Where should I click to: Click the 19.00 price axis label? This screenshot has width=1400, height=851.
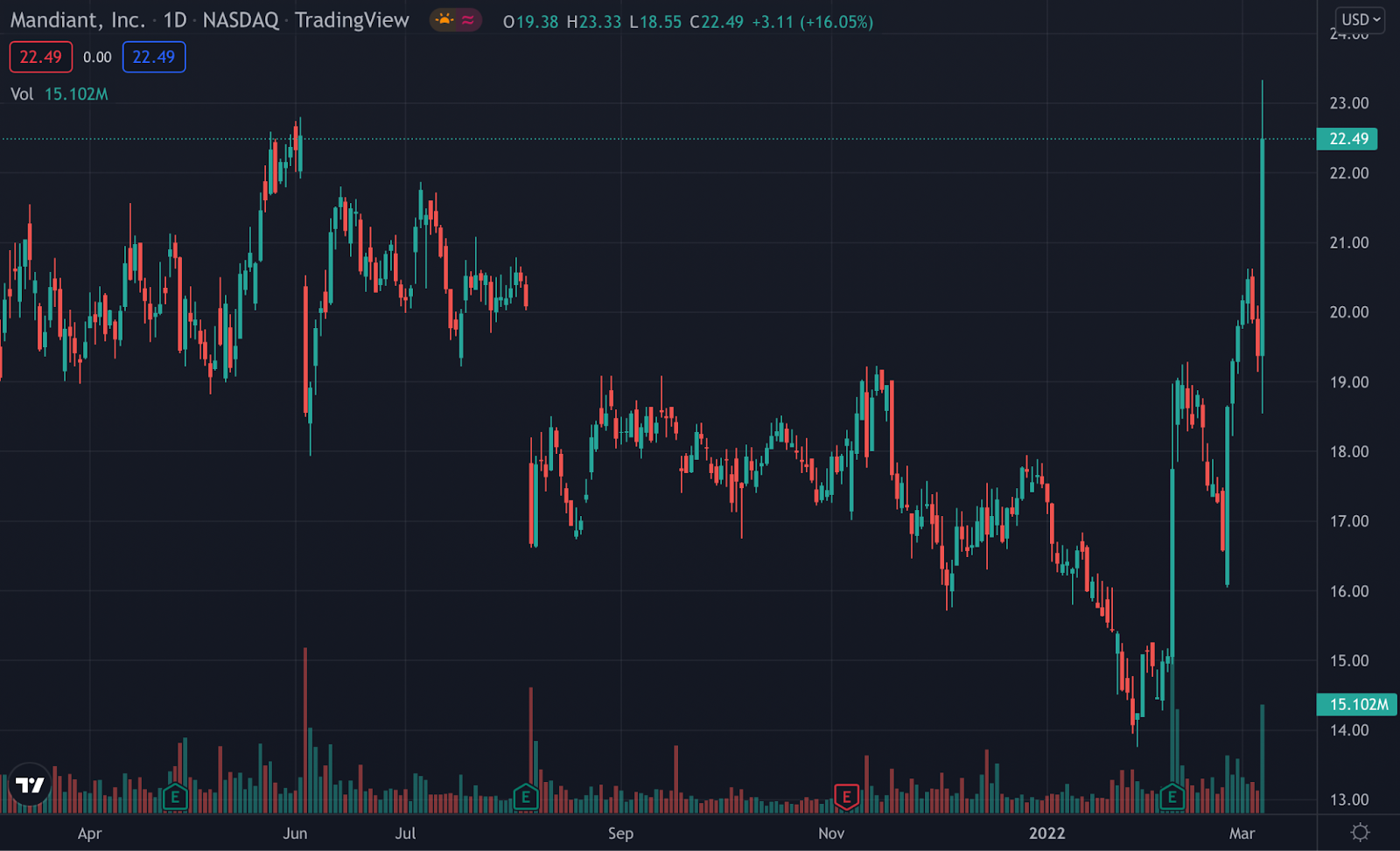coord(1349,382)
